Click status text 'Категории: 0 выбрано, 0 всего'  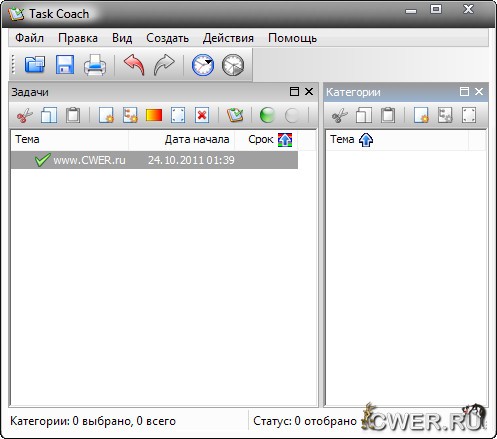(93, 421)
